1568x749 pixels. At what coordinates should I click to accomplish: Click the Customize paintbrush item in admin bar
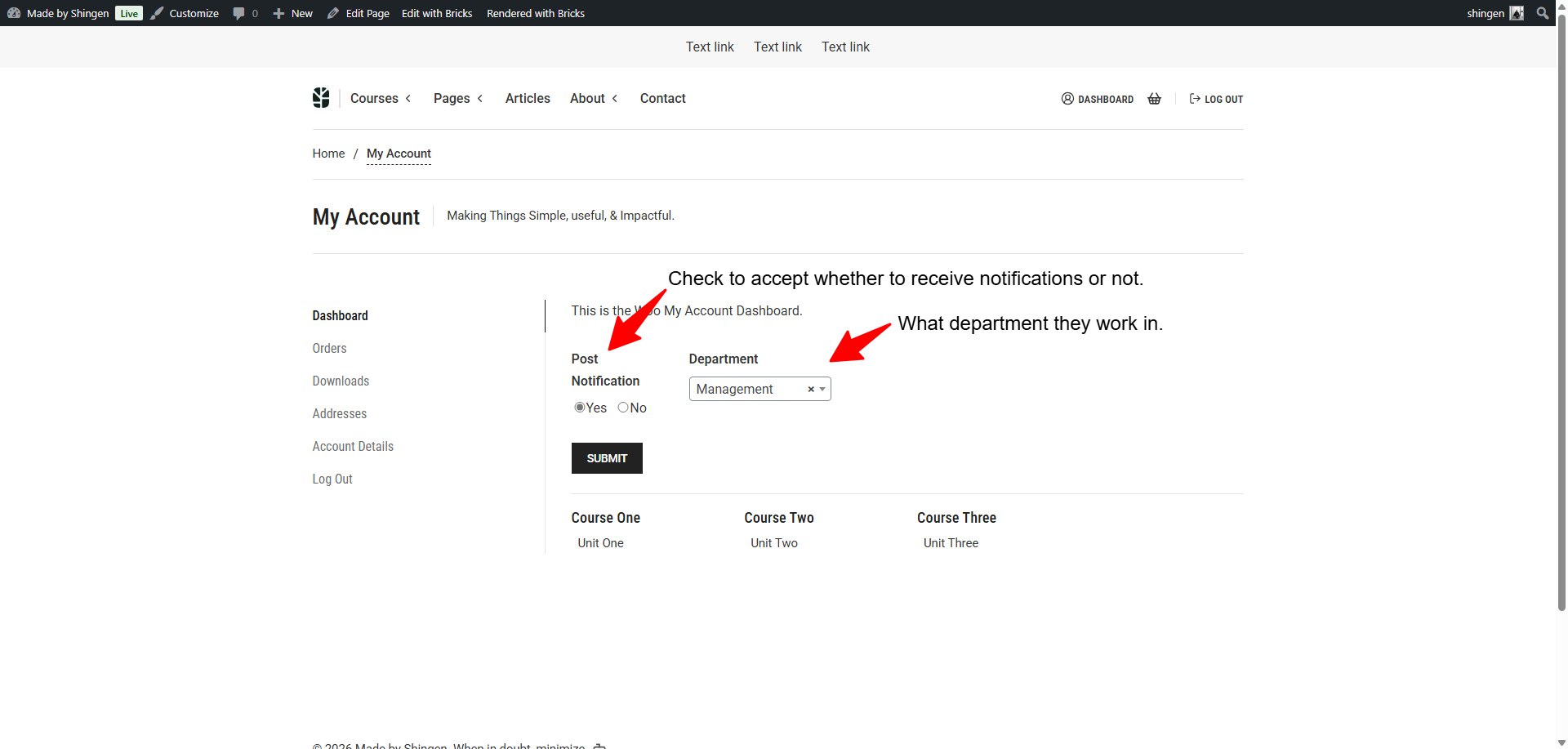tap(185, 13)
